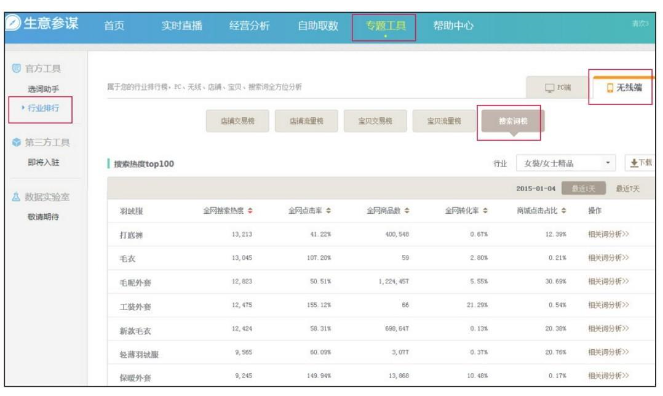Click the monitor icon on PC tab
The image size is (663, 396).
point(549,88)
